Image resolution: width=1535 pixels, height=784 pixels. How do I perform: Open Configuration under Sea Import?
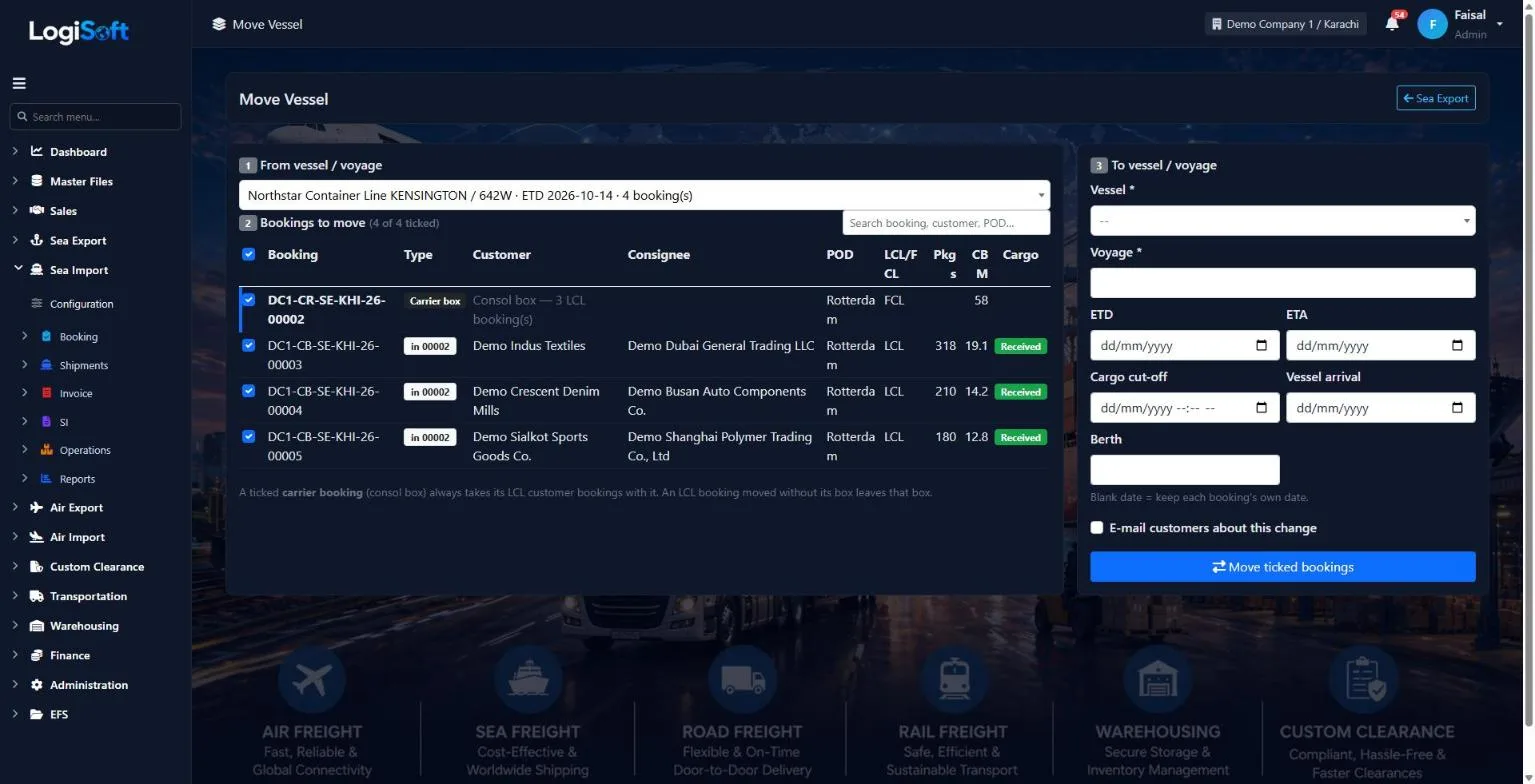pos(81,304)
